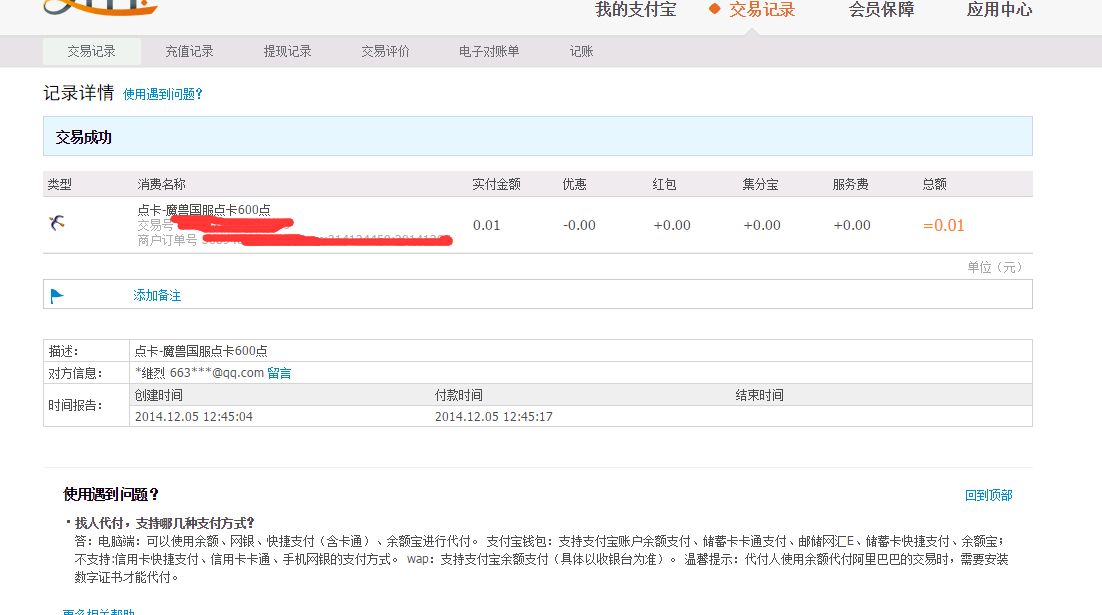Viewport: 1102px width, 615px height.
Task: Click the counterparty email 663***@qq.com
Action: click(x=216, y=373)
